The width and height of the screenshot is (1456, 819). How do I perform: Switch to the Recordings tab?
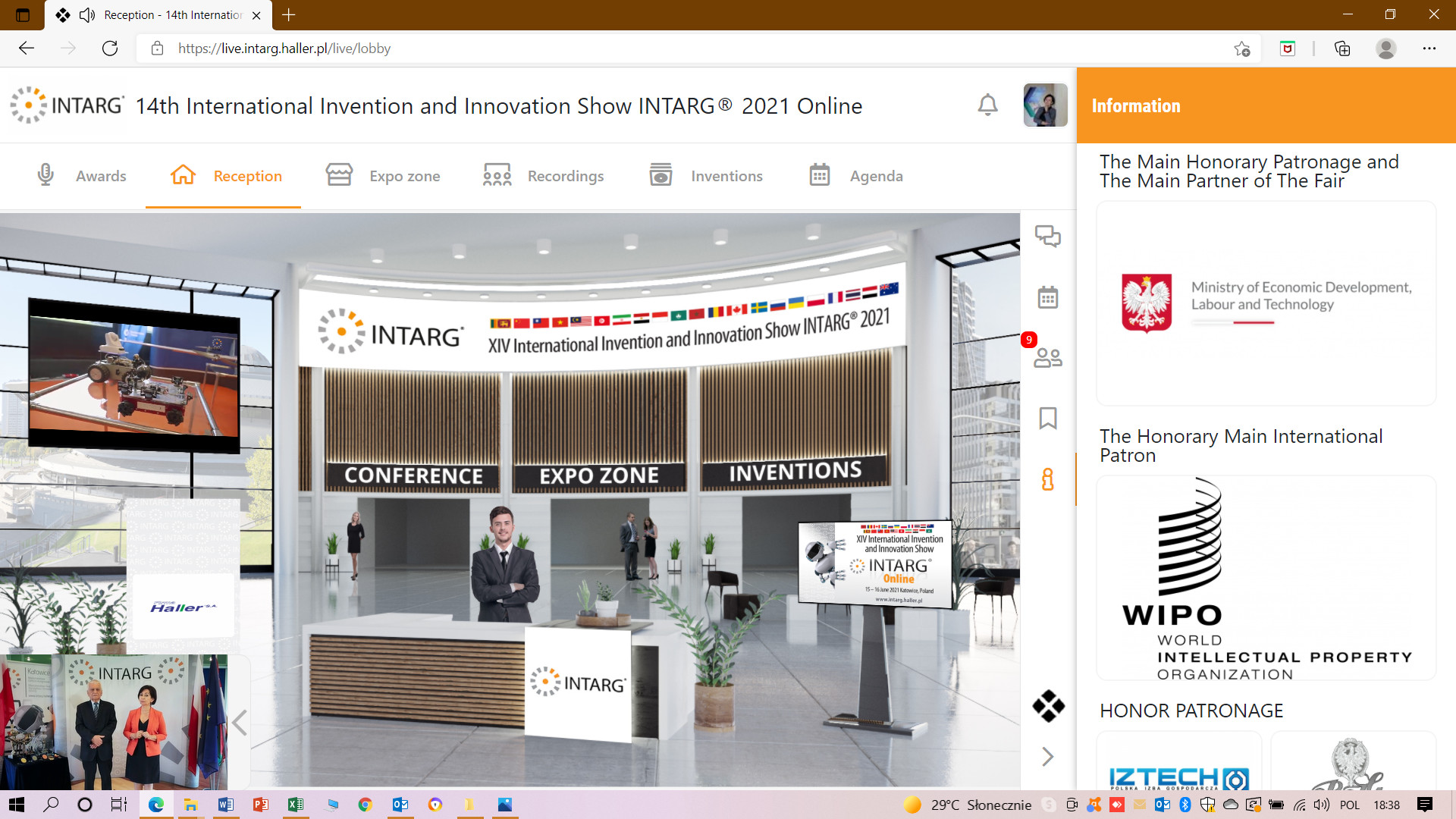[543, 176]
